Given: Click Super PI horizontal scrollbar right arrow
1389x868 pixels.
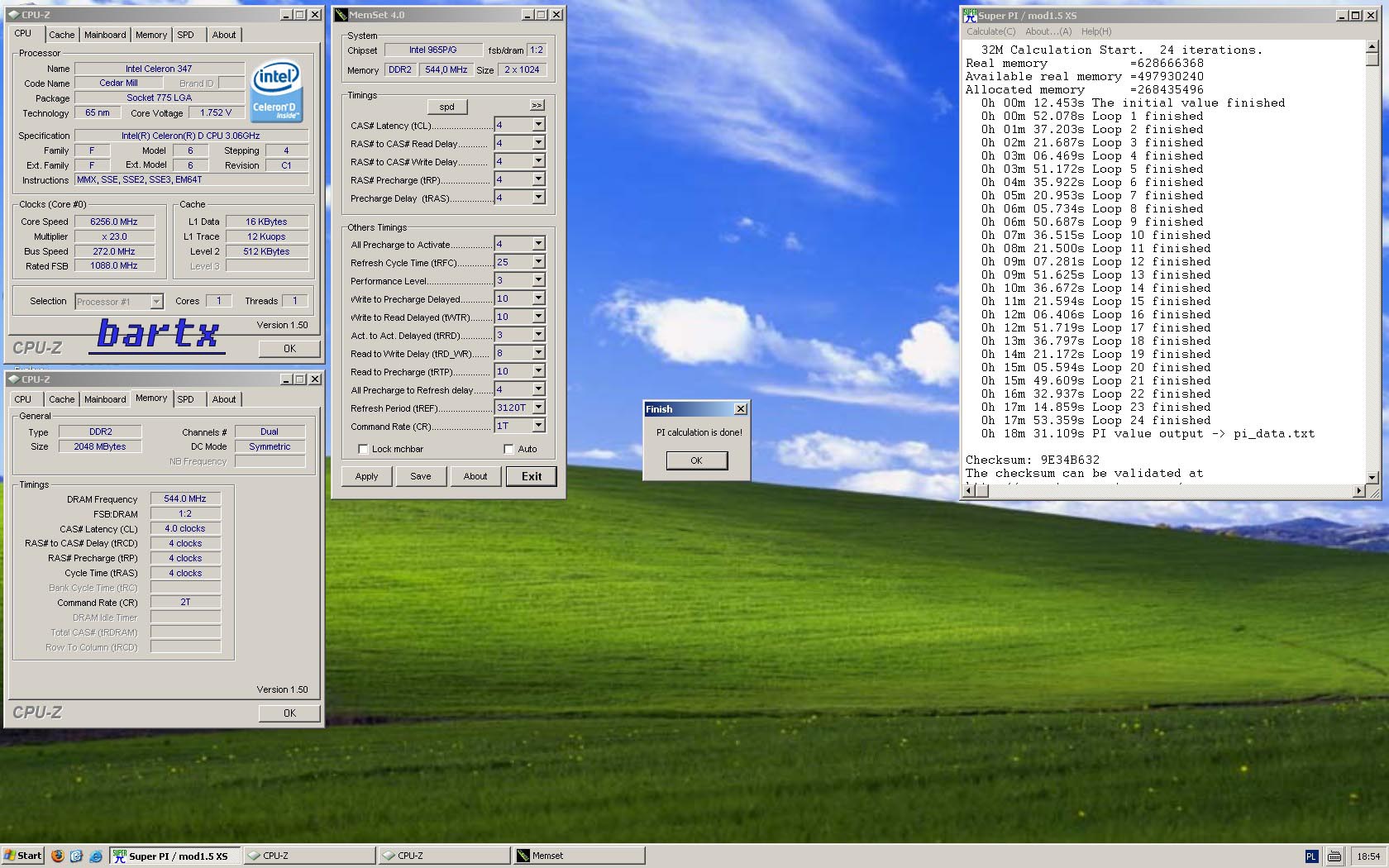Looking at the screenshot, I should coord(1358,491).
